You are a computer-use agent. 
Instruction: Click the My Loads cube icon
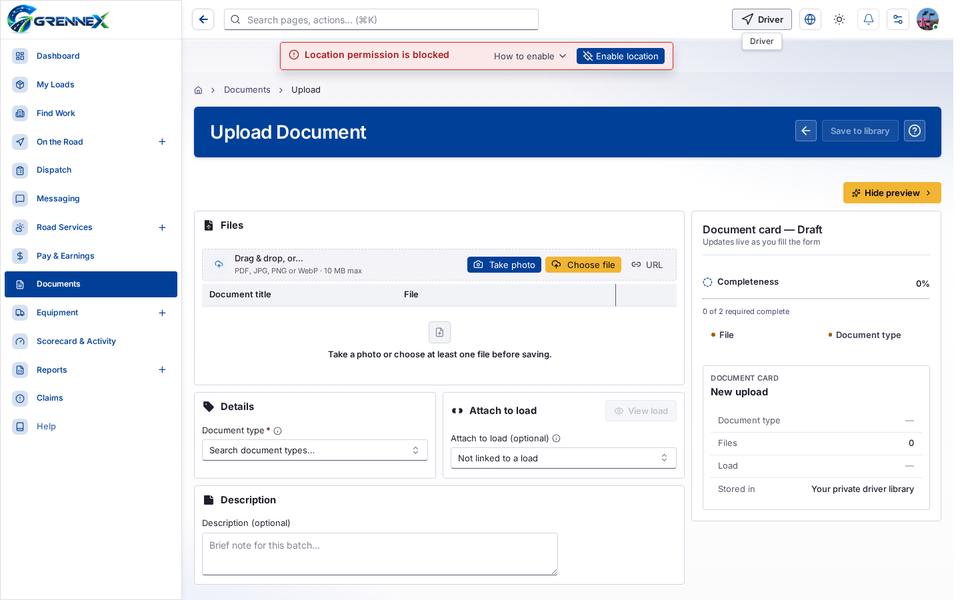tap(20, 84)
